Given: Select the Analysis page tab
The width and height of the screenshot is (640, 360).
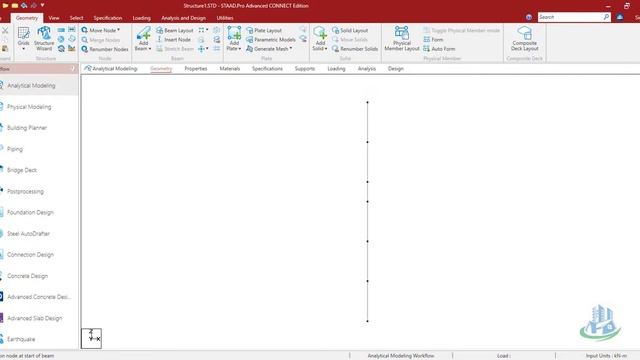Looking at the screenshot, I should (367, 69).
